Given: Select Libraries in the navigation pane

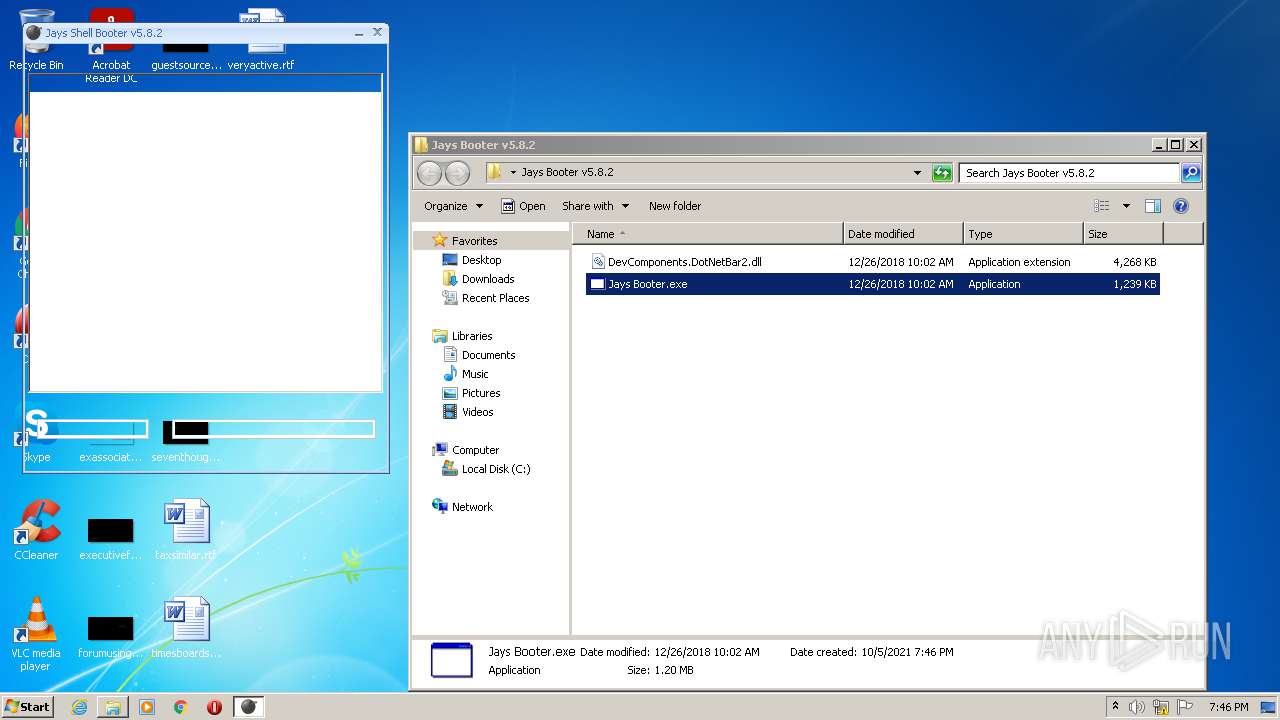Looking at the screenshot, I should pos(471,336).
